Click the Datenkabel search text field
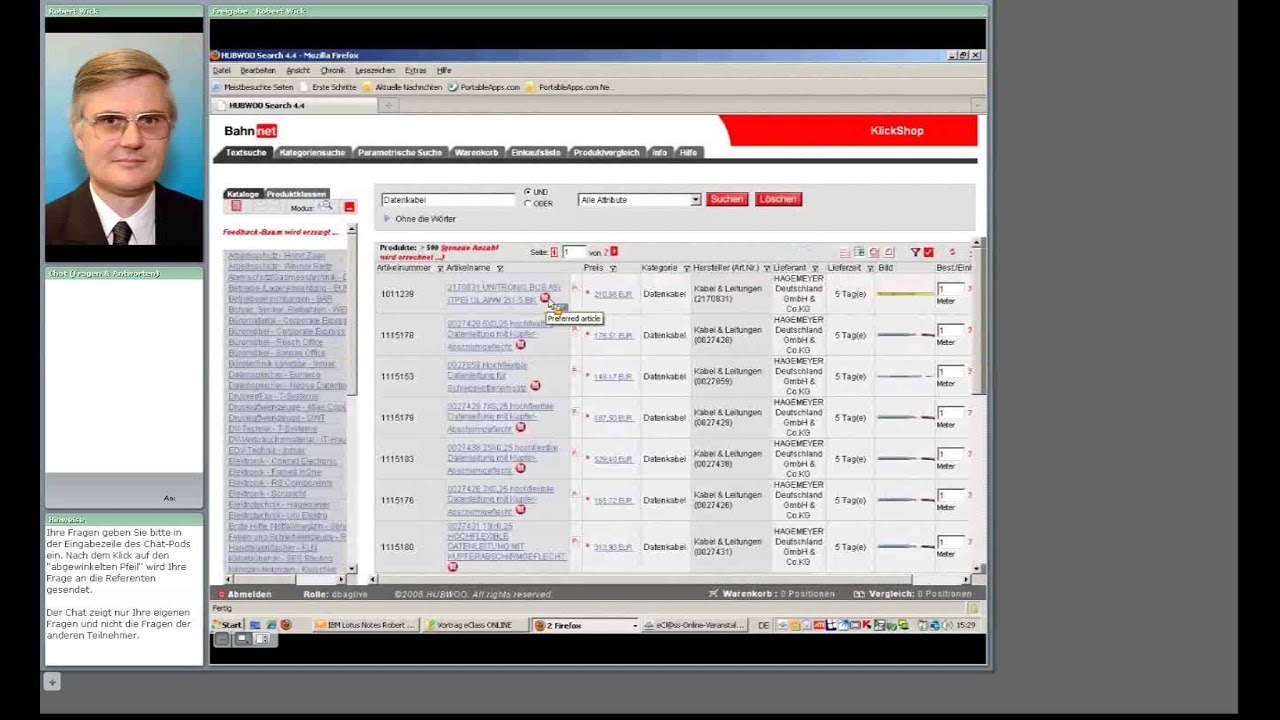Screen dimensions: 1280x720 point(449,200)
